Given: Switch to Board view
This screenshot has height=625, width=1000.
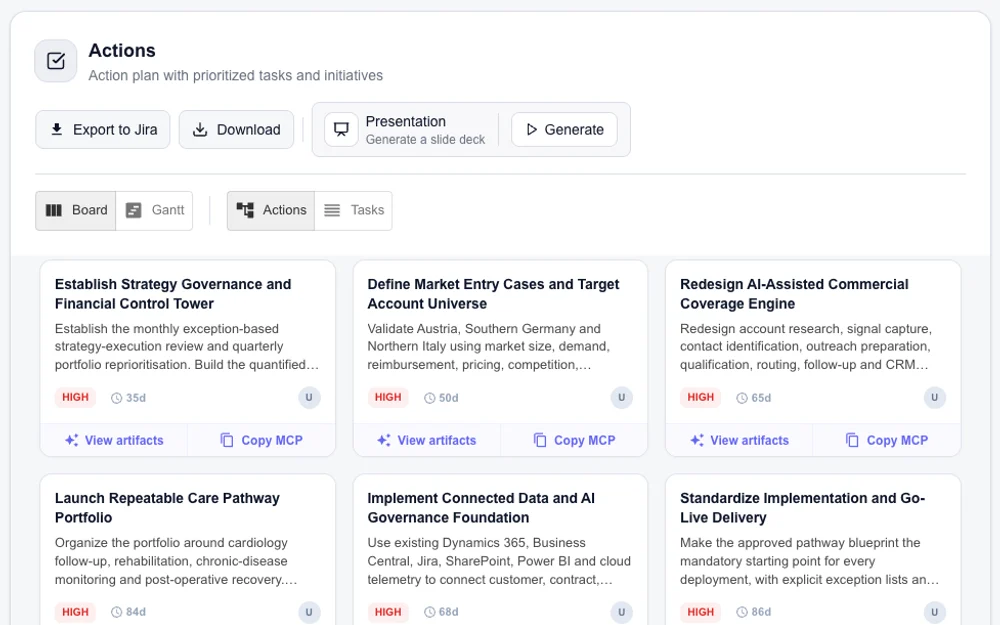Looking at the screenshot, I should coord(76,210).
